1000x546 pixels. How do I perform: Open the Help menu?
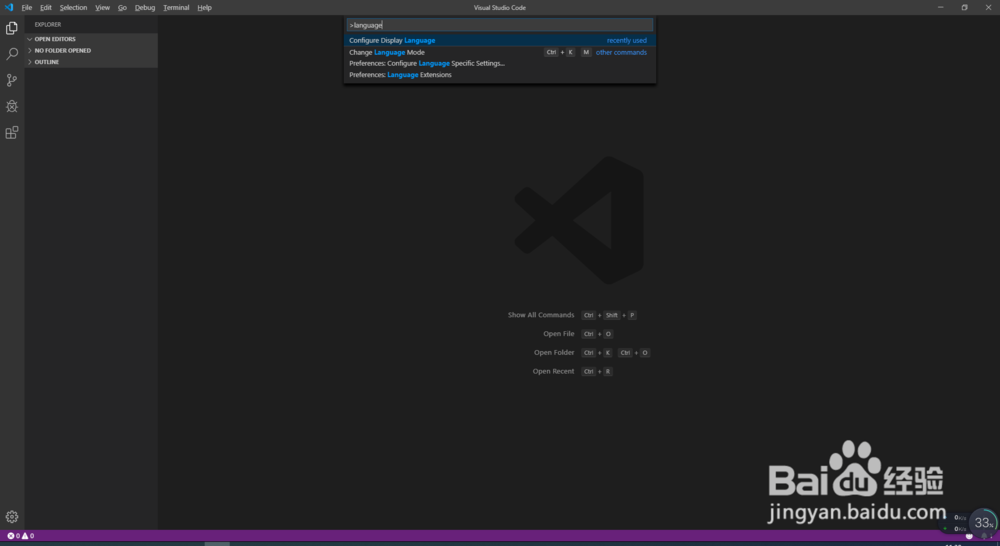tap(204, 8)
